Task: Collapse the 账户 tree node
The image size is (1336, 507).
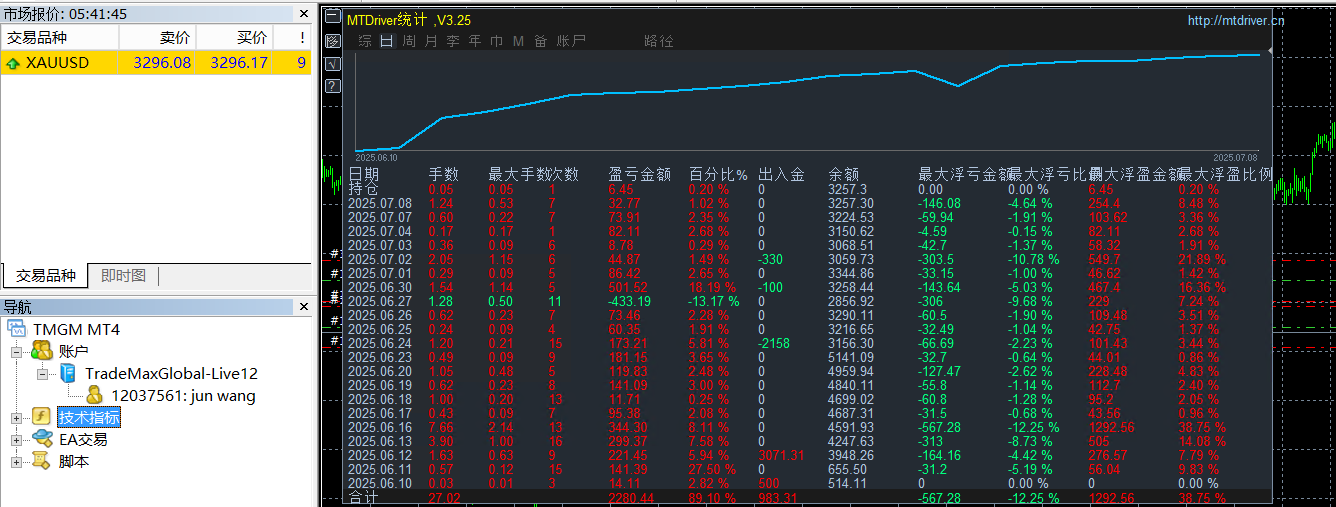Action: click(x=16, y=352)
